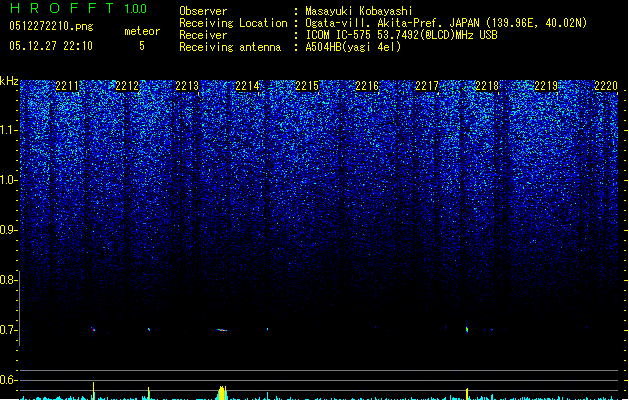The width and height of the screenshot is (629, 400).
Task: Click the 0.8 frequency axis label
Action: (x=8, y=280)
